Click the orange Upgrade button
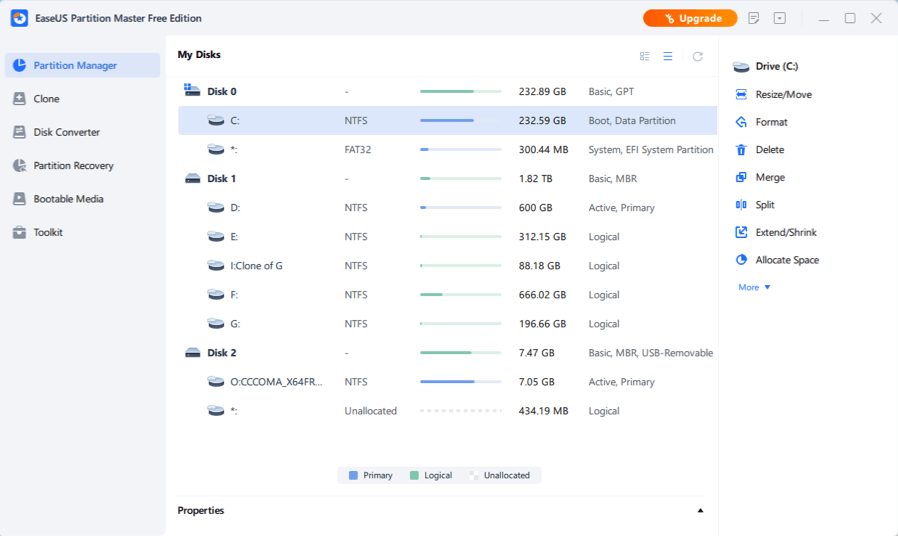The image size is (898, 536). [x=690, y=18]
